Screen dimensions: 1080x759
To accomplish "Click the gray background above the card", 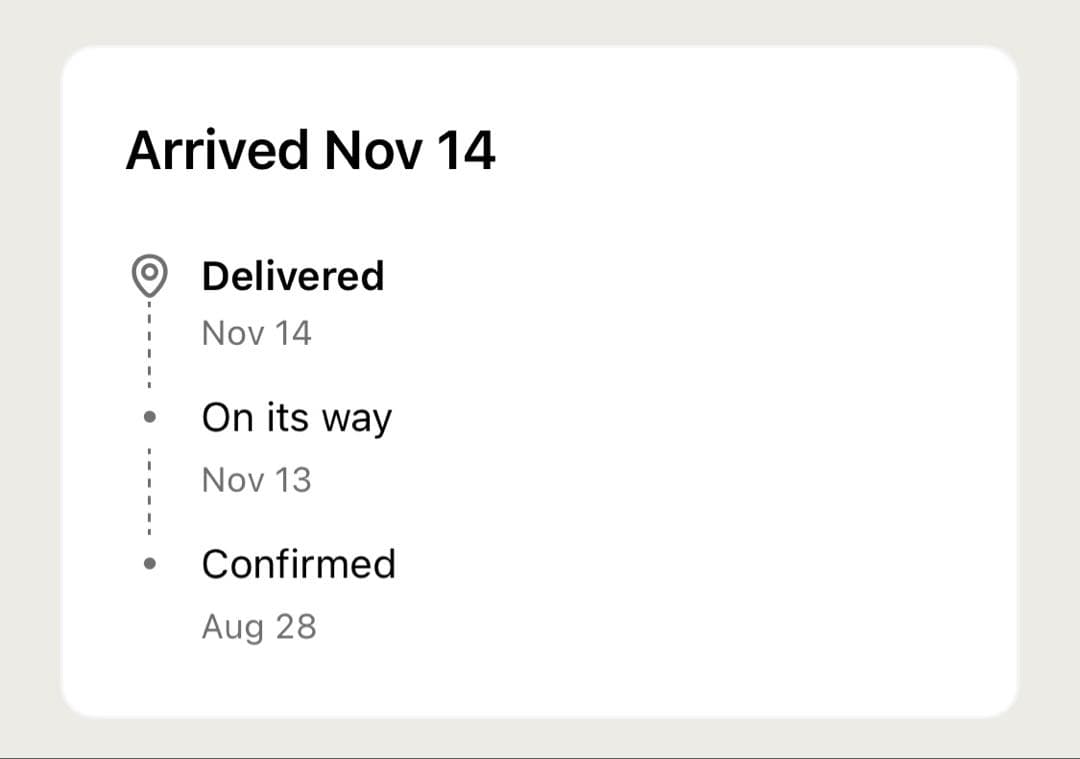I will click(x=540, y=20).
